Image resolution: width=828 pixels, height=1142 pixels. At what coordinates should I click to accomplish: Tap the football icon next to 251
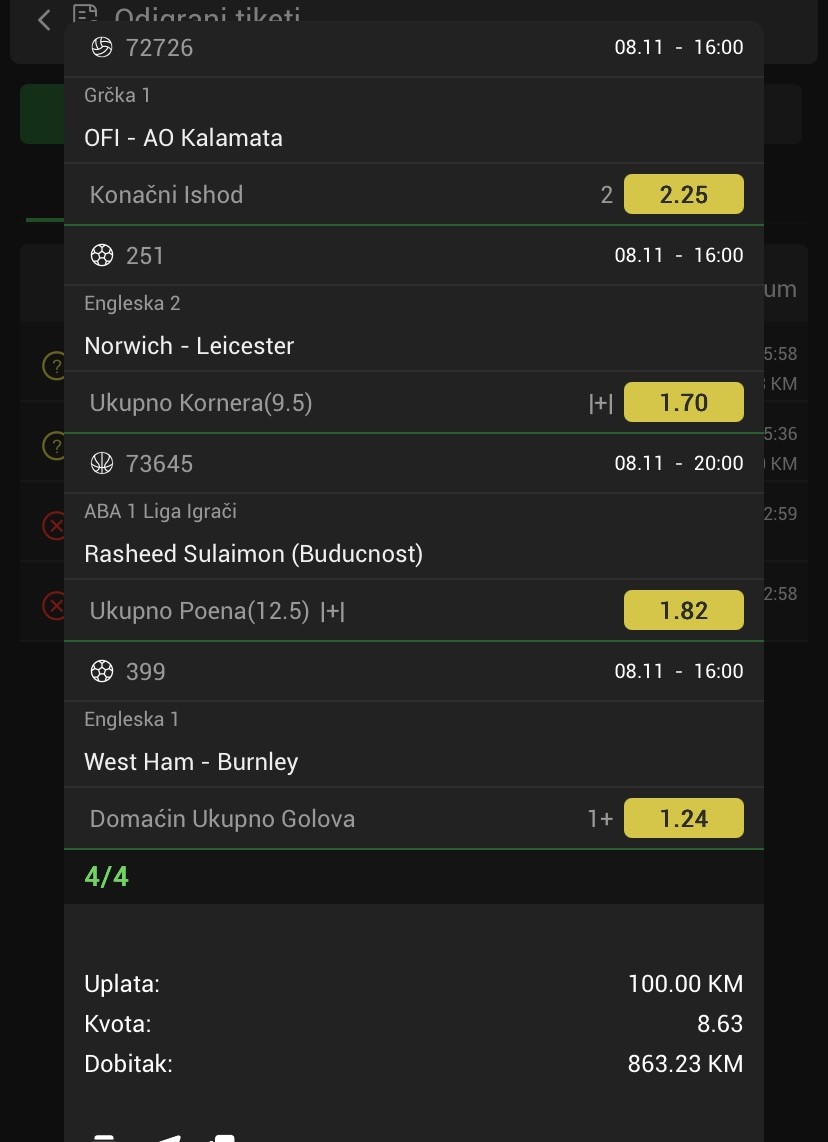(x=101, y=255)
